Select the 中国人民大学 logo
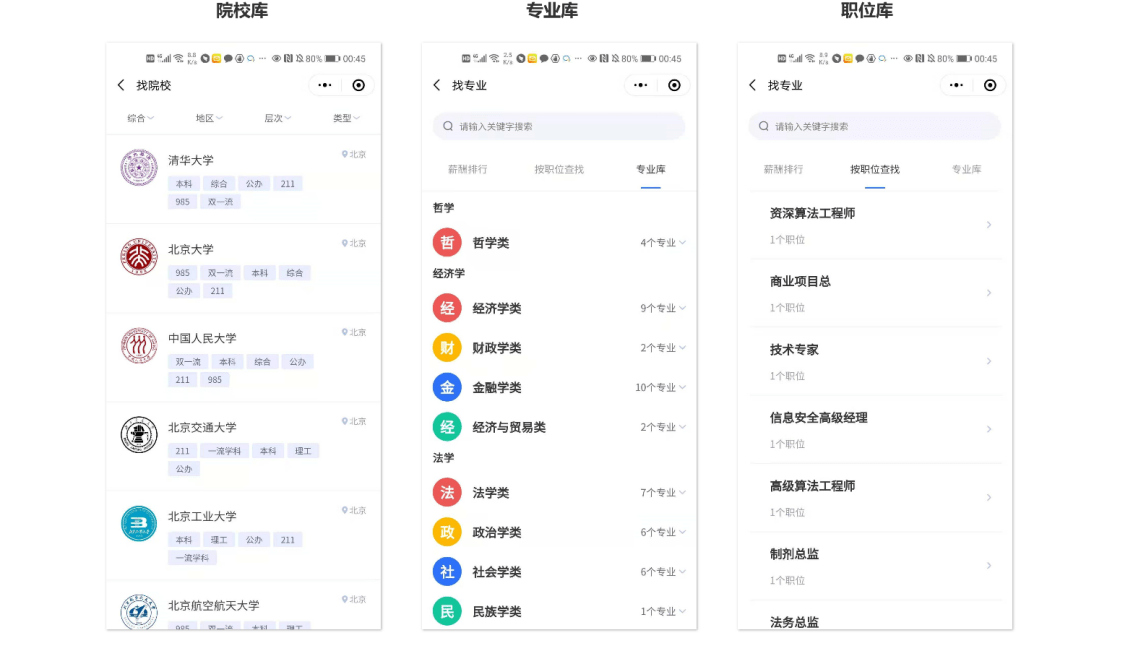The width and height of the screenshot is (1133, 664). coord(139,345)
